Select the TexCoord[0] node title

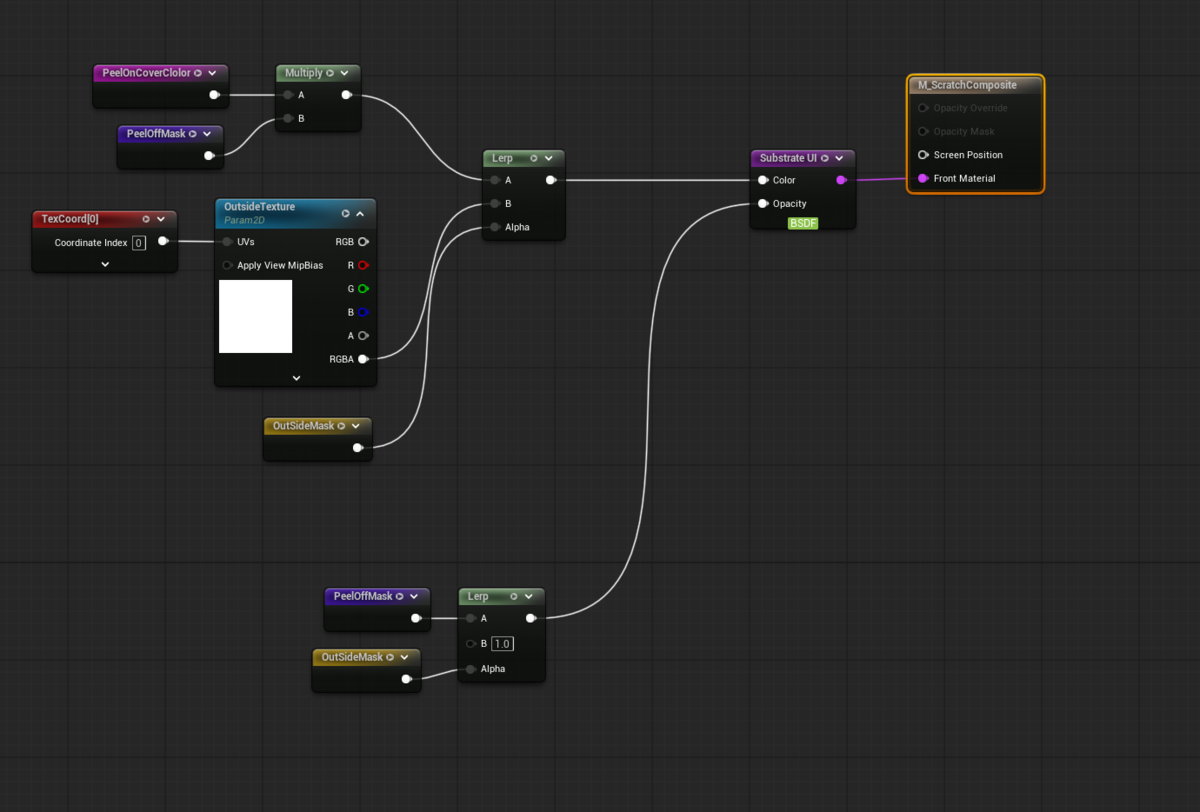(69, 218)
